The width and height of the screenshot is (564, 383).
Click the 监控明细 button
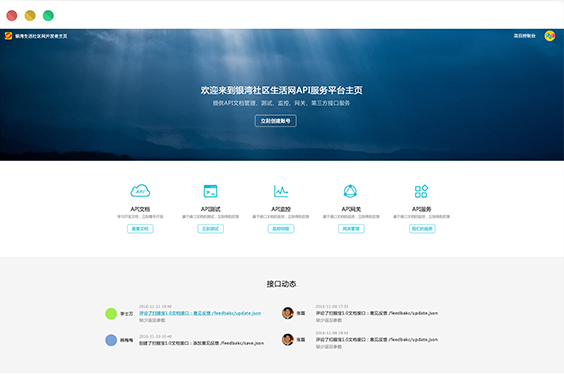281,229
